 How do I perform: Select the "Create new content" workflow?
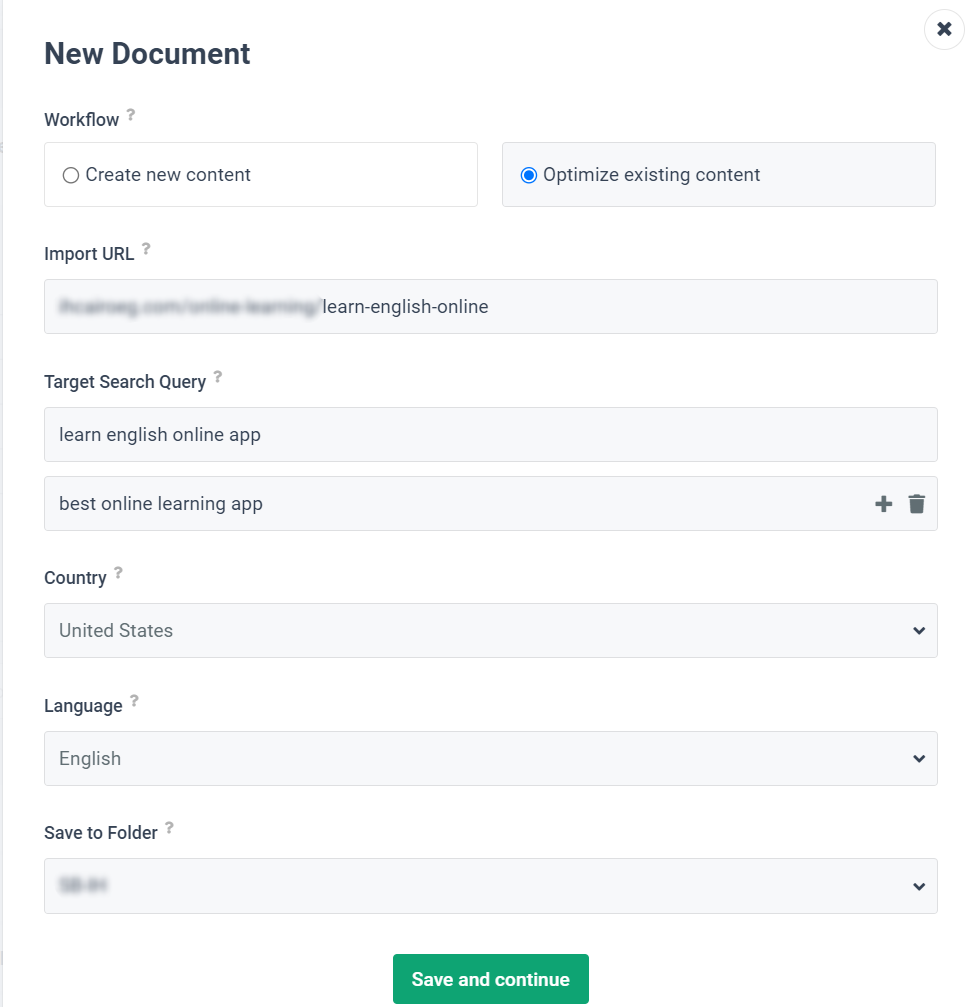tap(71, 174)
